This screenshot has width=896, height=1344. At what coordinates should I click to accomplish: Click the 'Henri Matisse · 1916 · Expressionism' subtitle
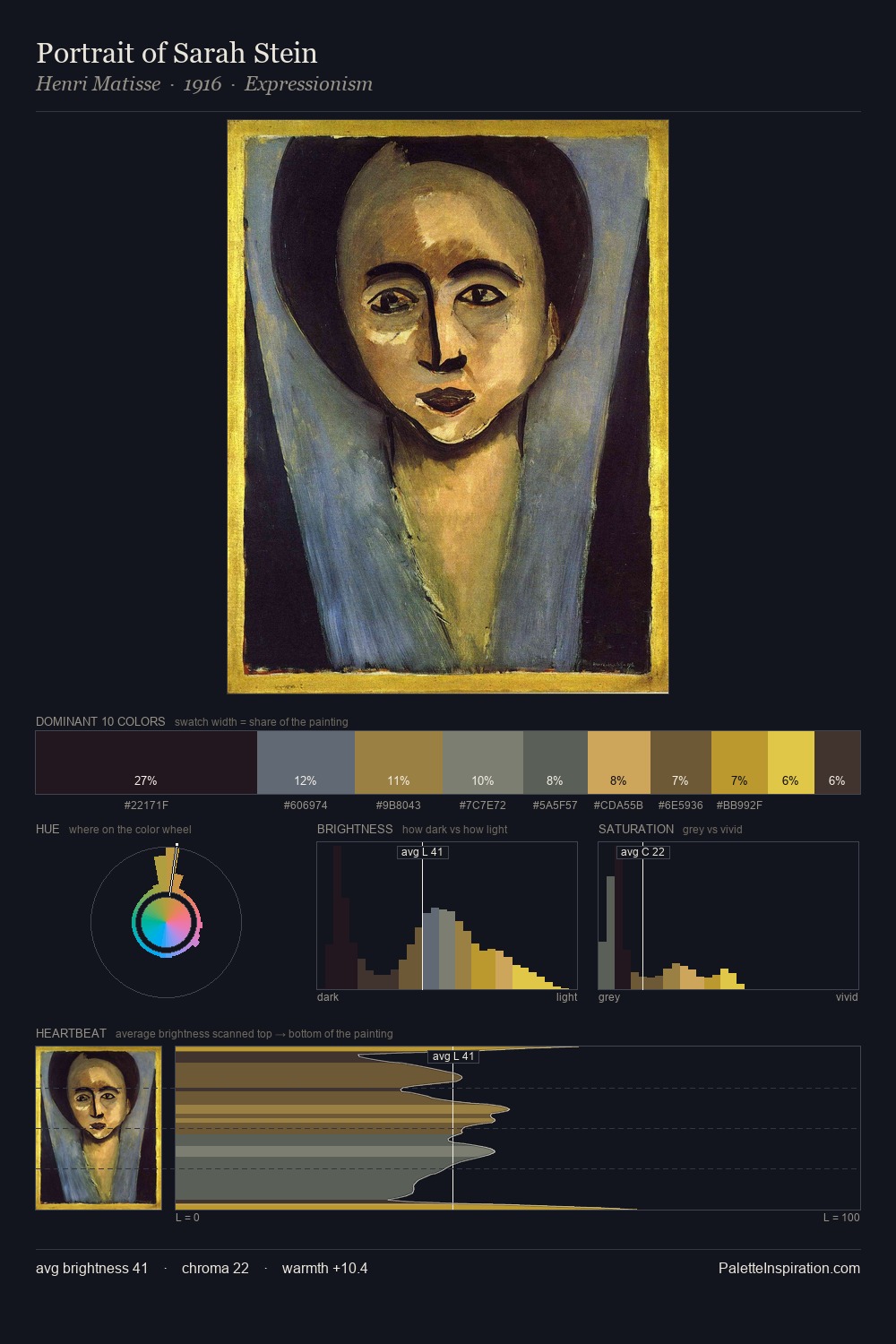(204, 84)
